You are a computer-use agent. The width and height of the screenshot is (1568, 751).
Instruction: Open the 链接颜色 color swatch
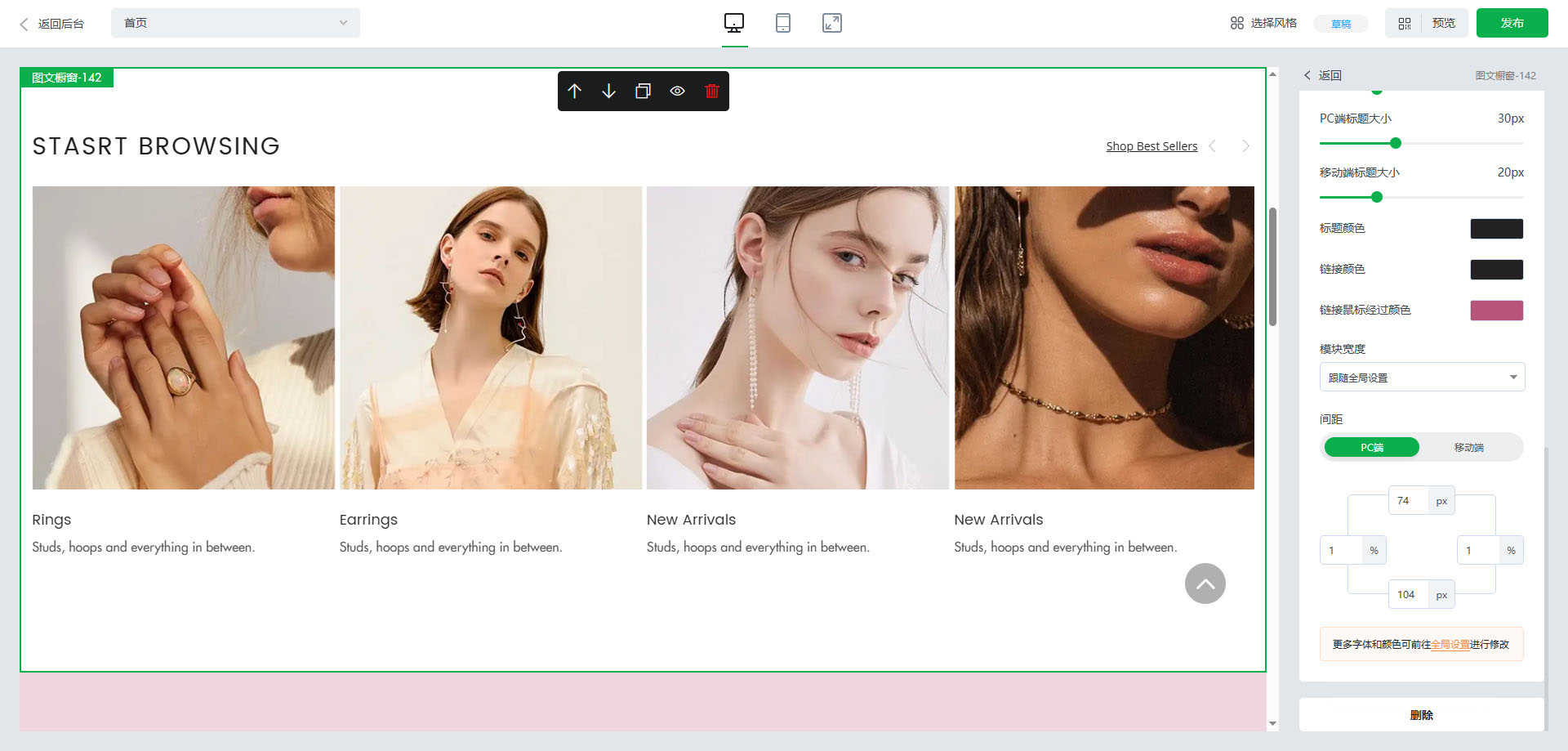point(1497,270)
